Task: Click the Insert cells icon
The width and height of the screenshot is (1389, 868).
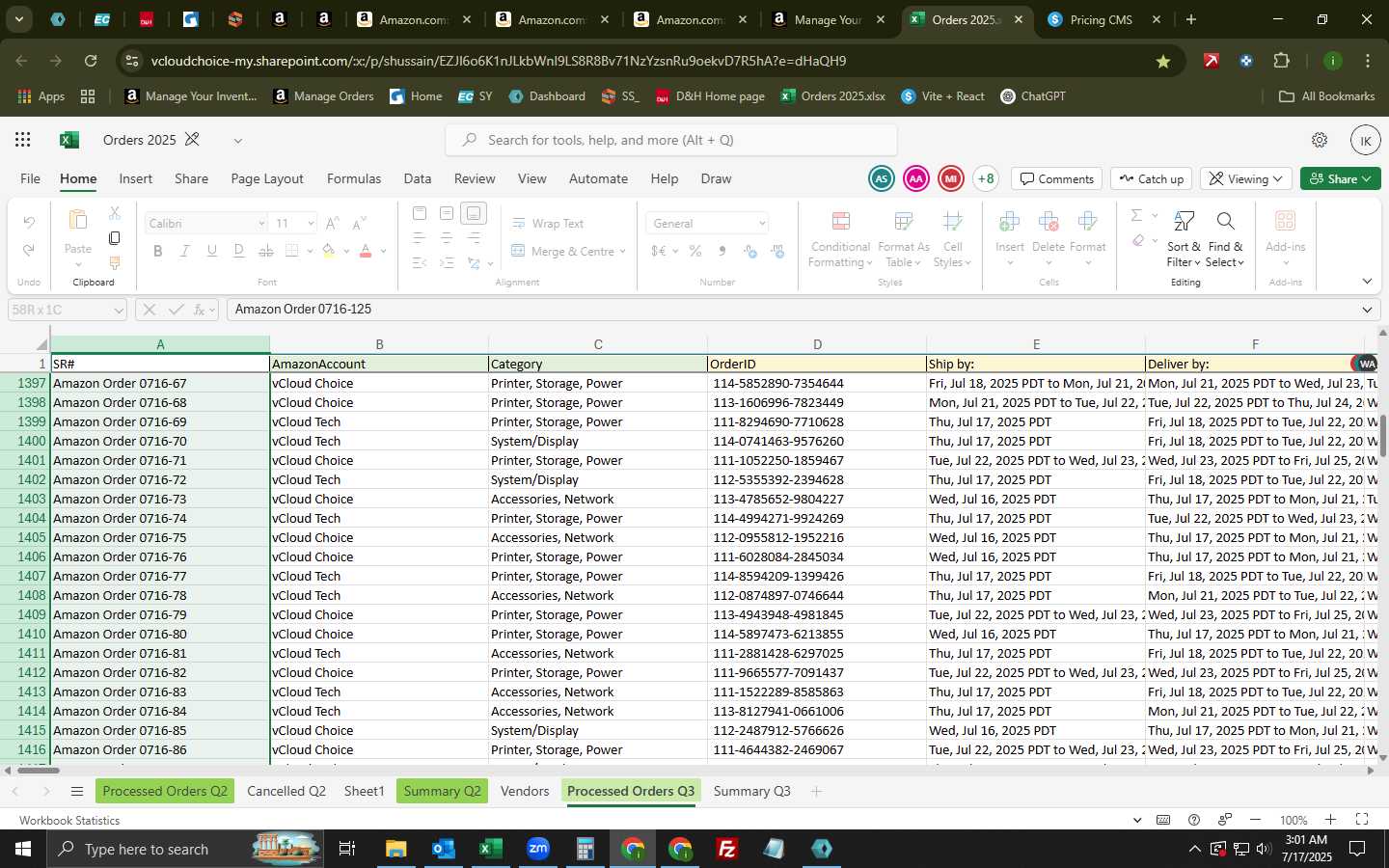Action: pos(1010,222)
